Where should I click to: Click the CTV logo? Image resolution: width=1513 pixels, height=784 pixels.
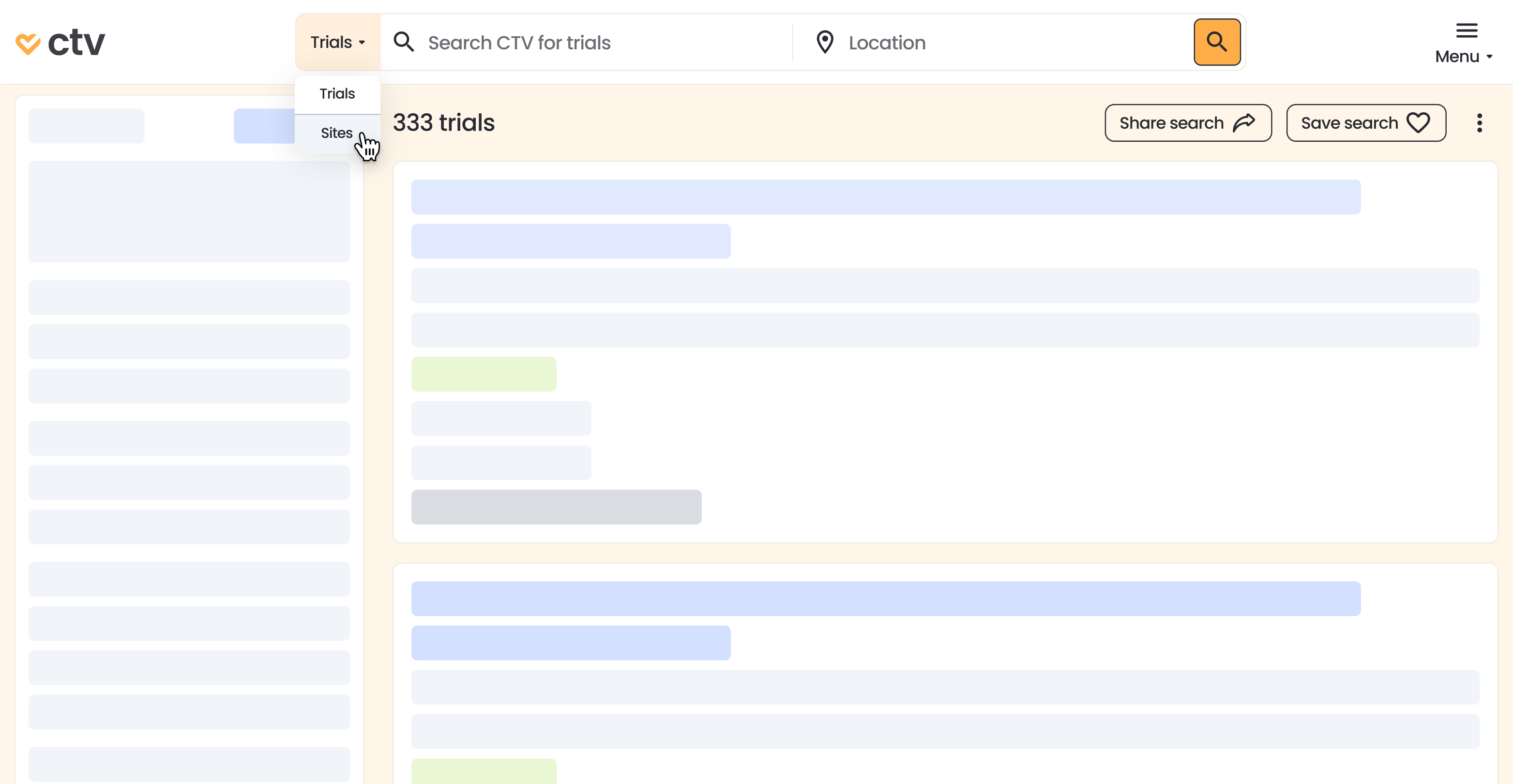point(60,43)
